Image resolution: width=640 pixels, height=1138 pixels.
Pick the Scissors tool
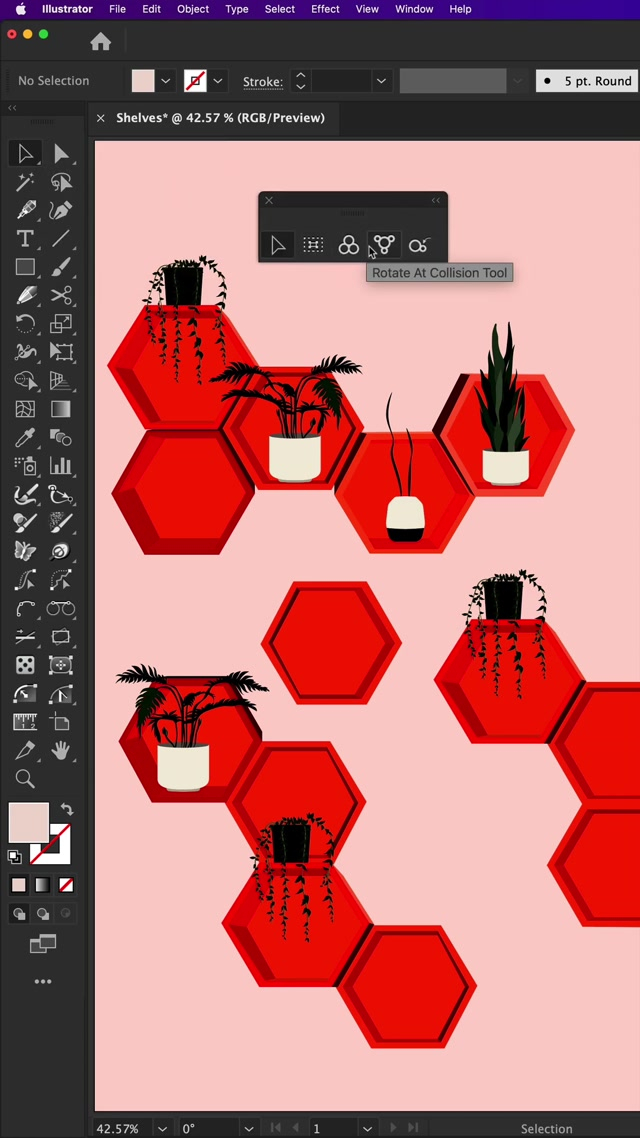pos(61,296)
